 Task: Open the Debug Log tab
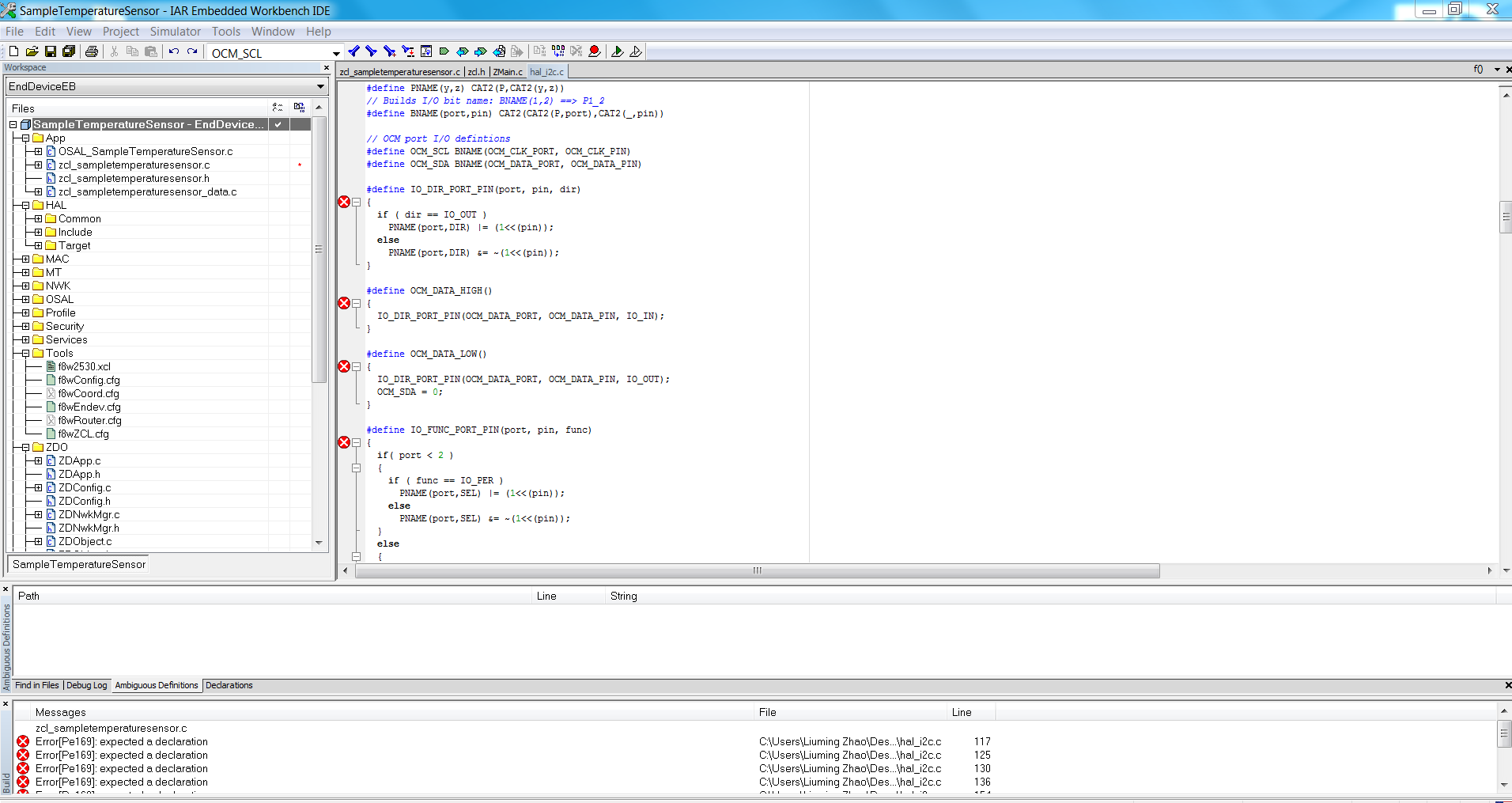point(86,685)
